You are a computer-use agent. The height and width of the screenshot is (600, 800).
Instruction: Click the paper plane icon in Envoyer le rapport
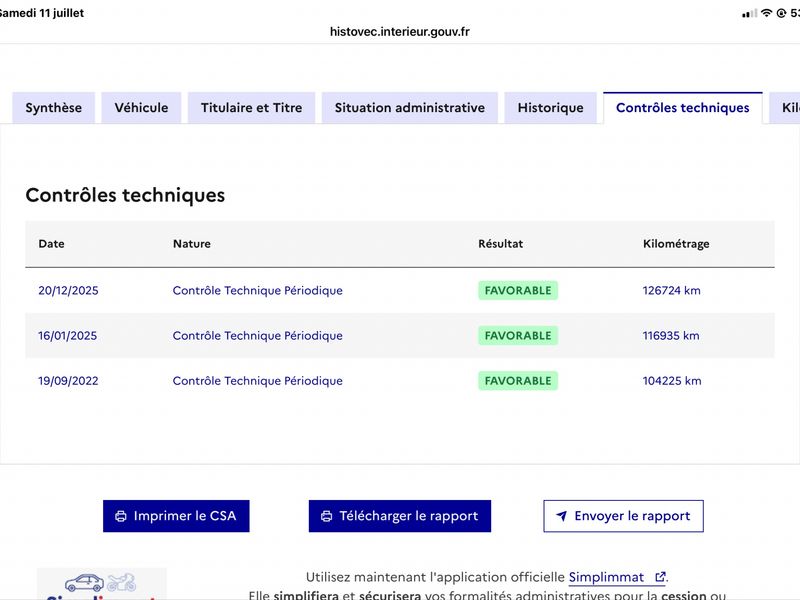click(x=561, y=516)
